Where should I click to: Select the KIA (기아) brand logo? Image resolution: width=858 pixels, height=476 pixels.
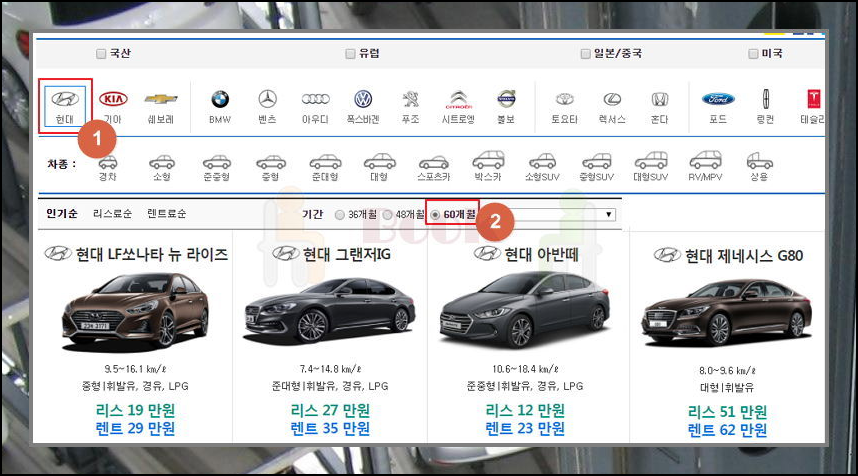pos(113,99)
